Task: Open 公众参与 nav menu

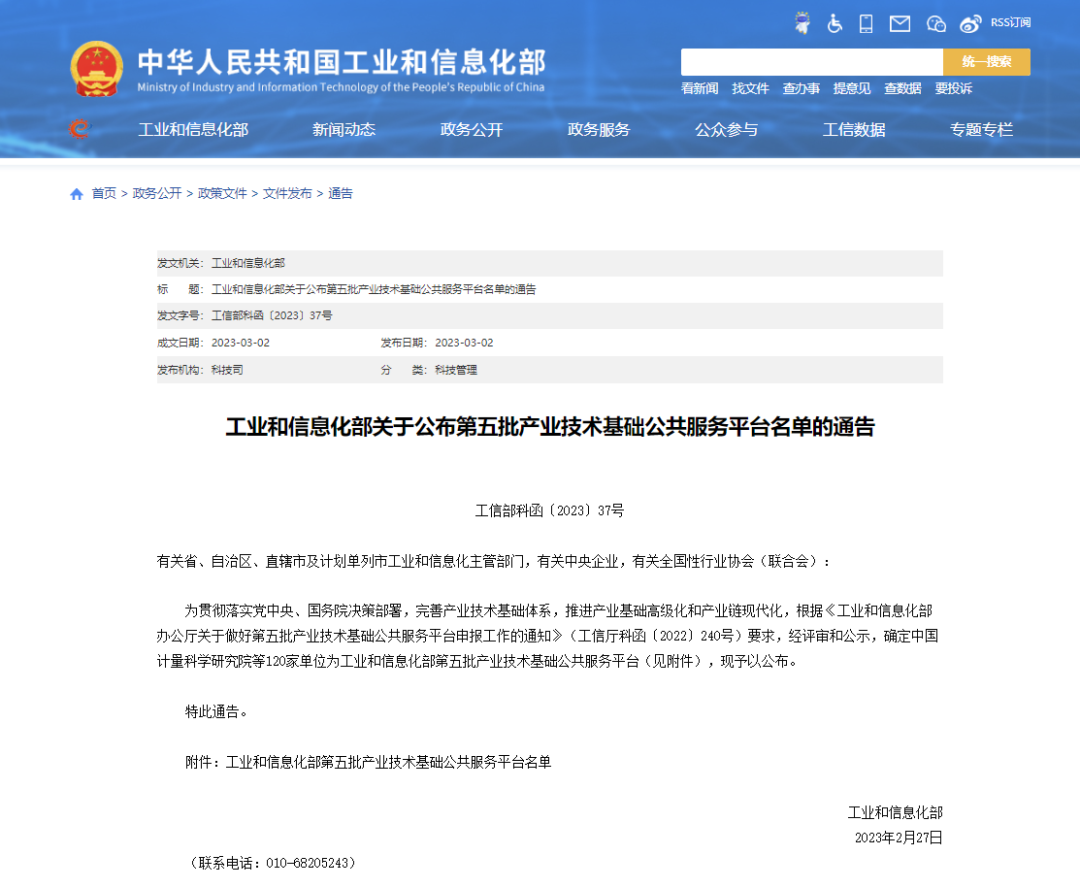Action: click(726, 130)
